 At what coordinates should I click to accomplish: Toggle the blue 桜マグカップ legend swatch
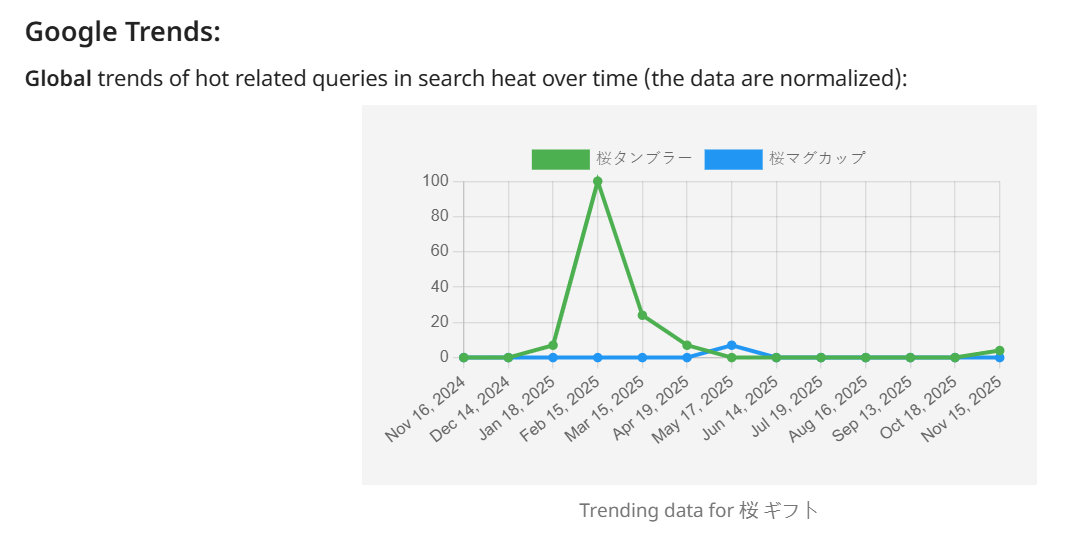tap(733, 158)
